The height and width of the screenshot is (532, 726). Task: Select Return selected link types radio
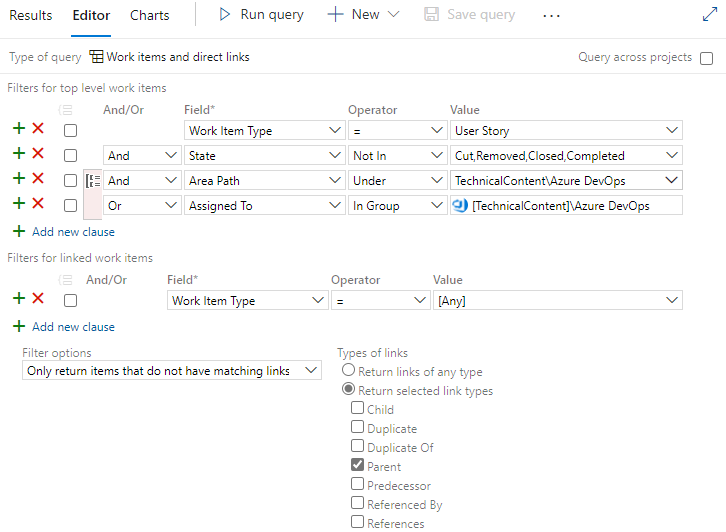pos(348,389)
